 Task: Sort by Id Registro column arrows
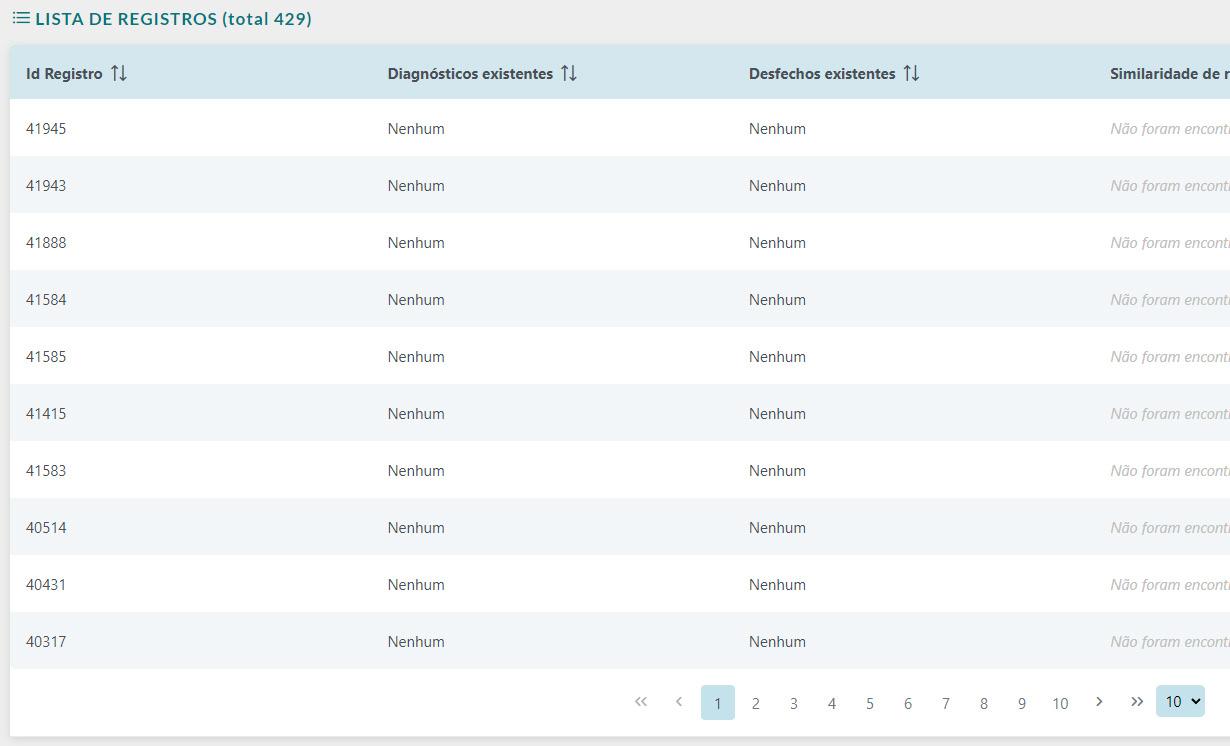(x=119, y=73)
